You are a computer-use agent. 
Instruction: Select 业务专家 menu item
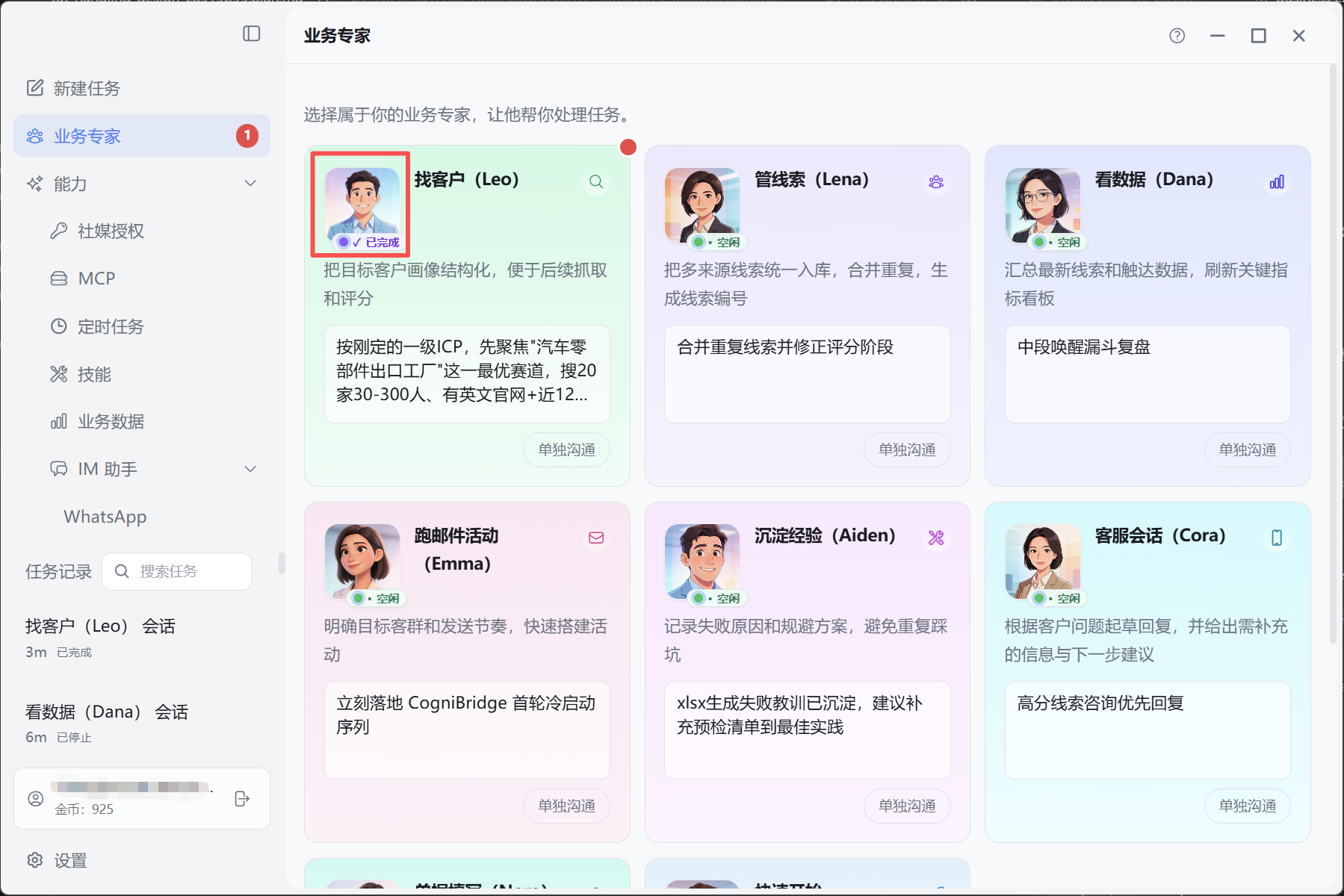142,136
